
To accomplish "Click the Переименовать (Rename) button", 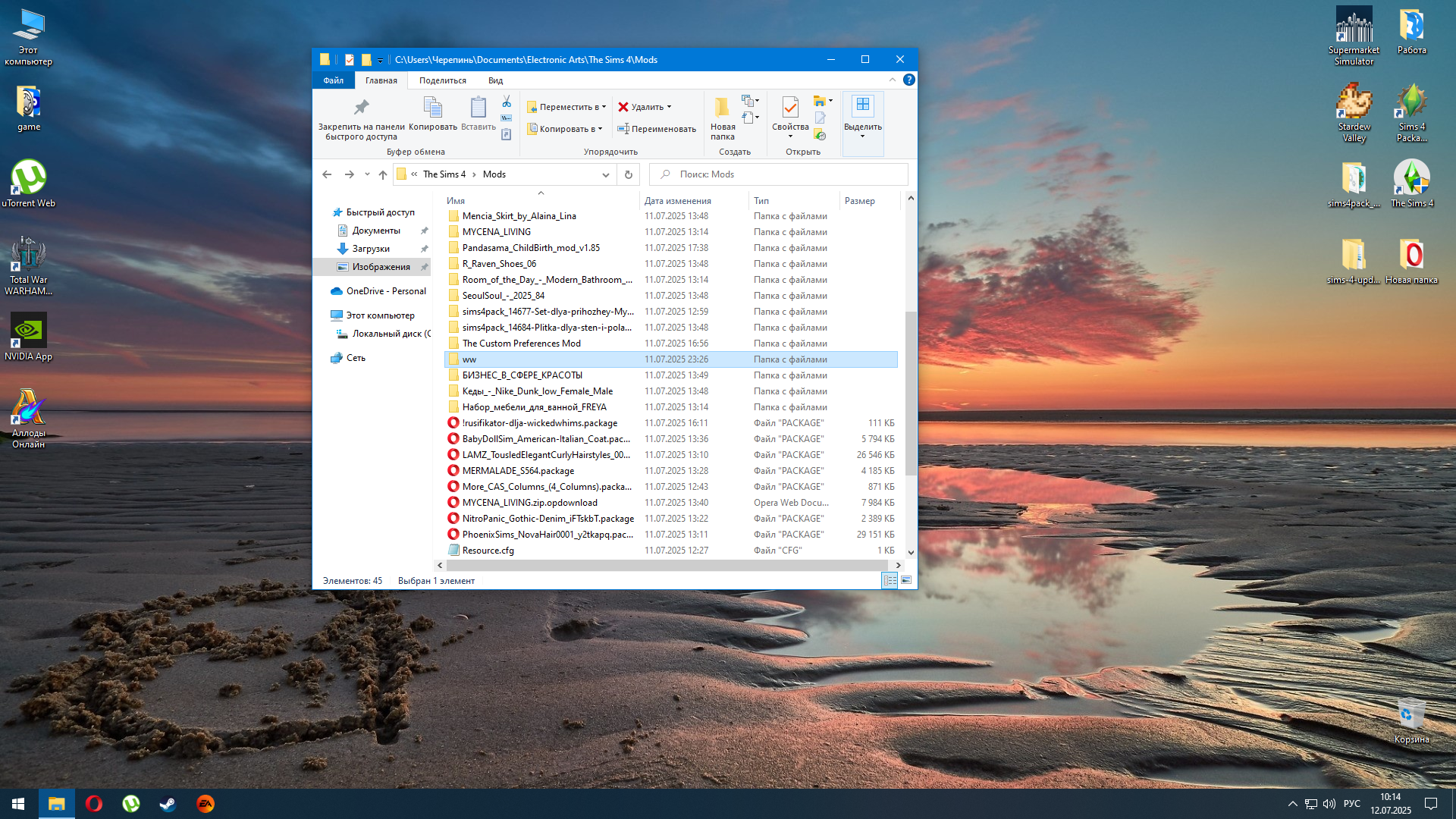I will (657, 129).
